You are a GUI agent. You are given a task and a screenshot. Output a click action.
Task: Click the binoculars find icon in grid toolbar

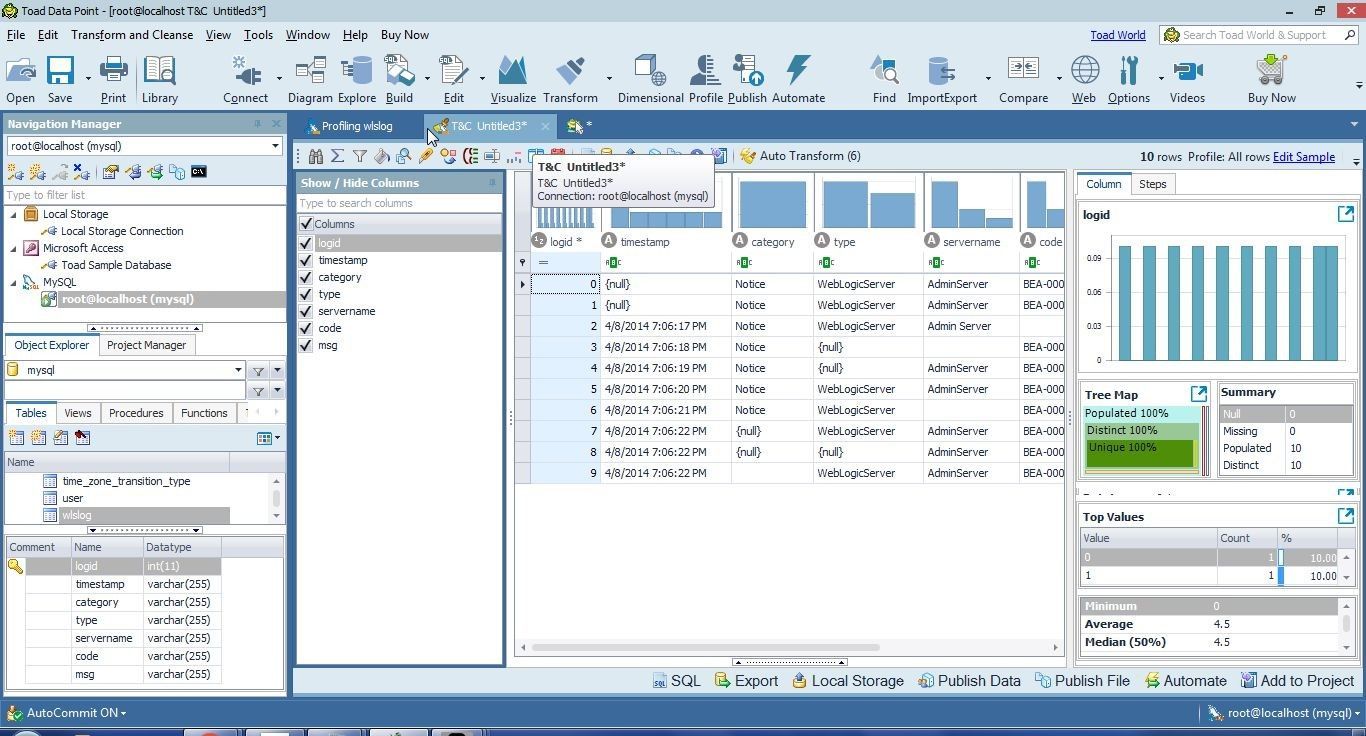316,156
